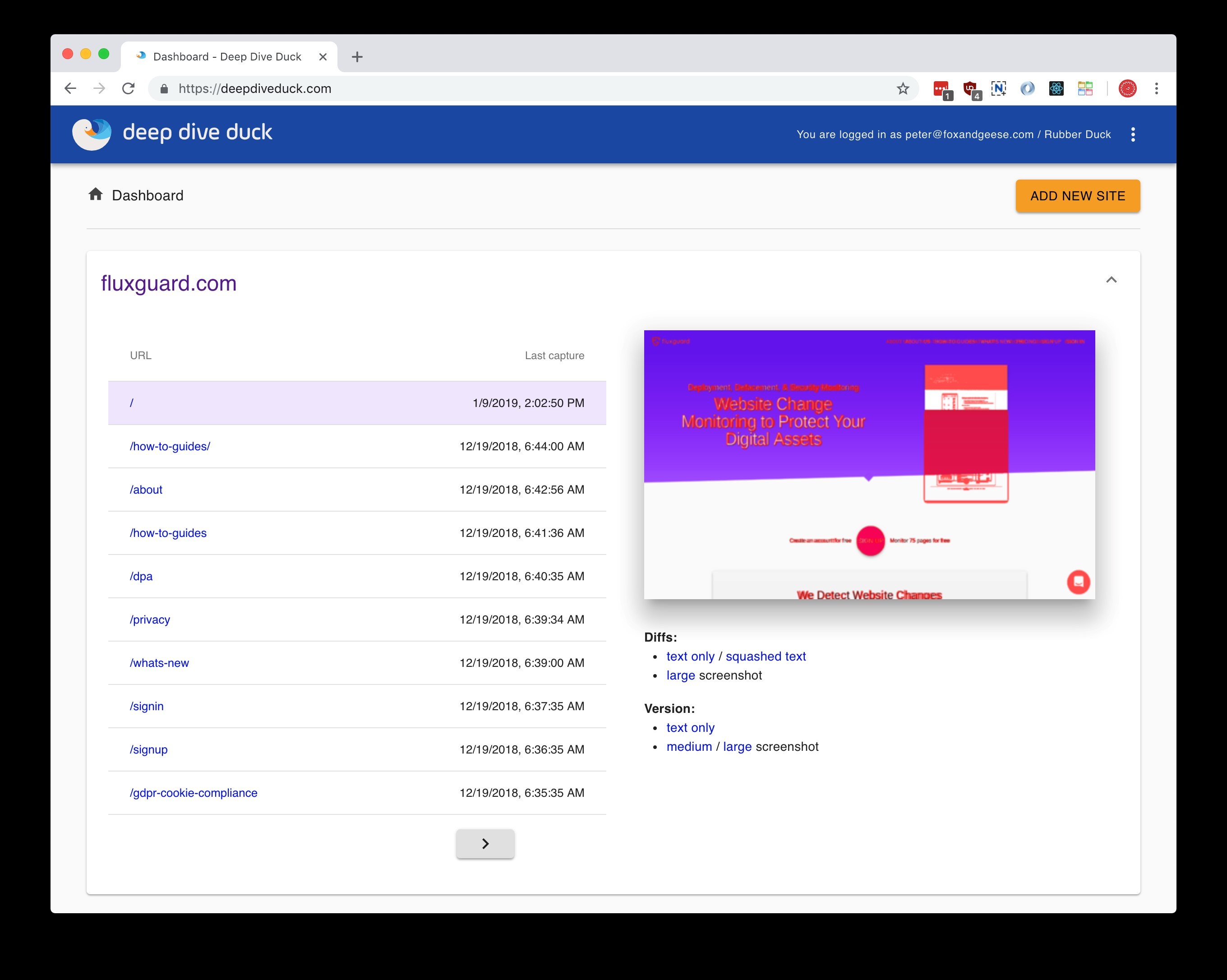Open the /signup URL link
This screenshot has width=1227, height=980.
click(x=148, y=749)
